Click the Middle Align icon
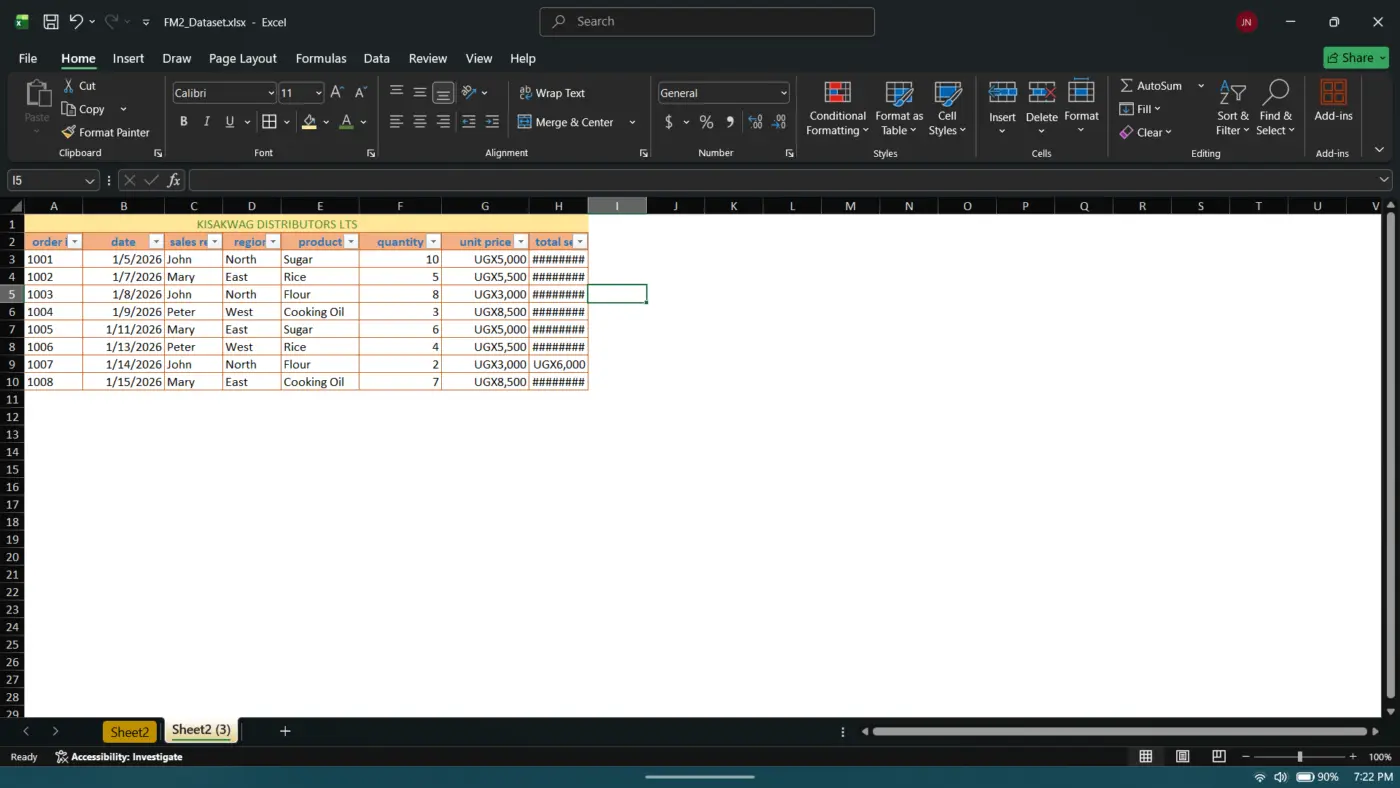Image resolution: width=1400 pixels, height=788 pixels. pyautogui.click(x=420, y=92)
